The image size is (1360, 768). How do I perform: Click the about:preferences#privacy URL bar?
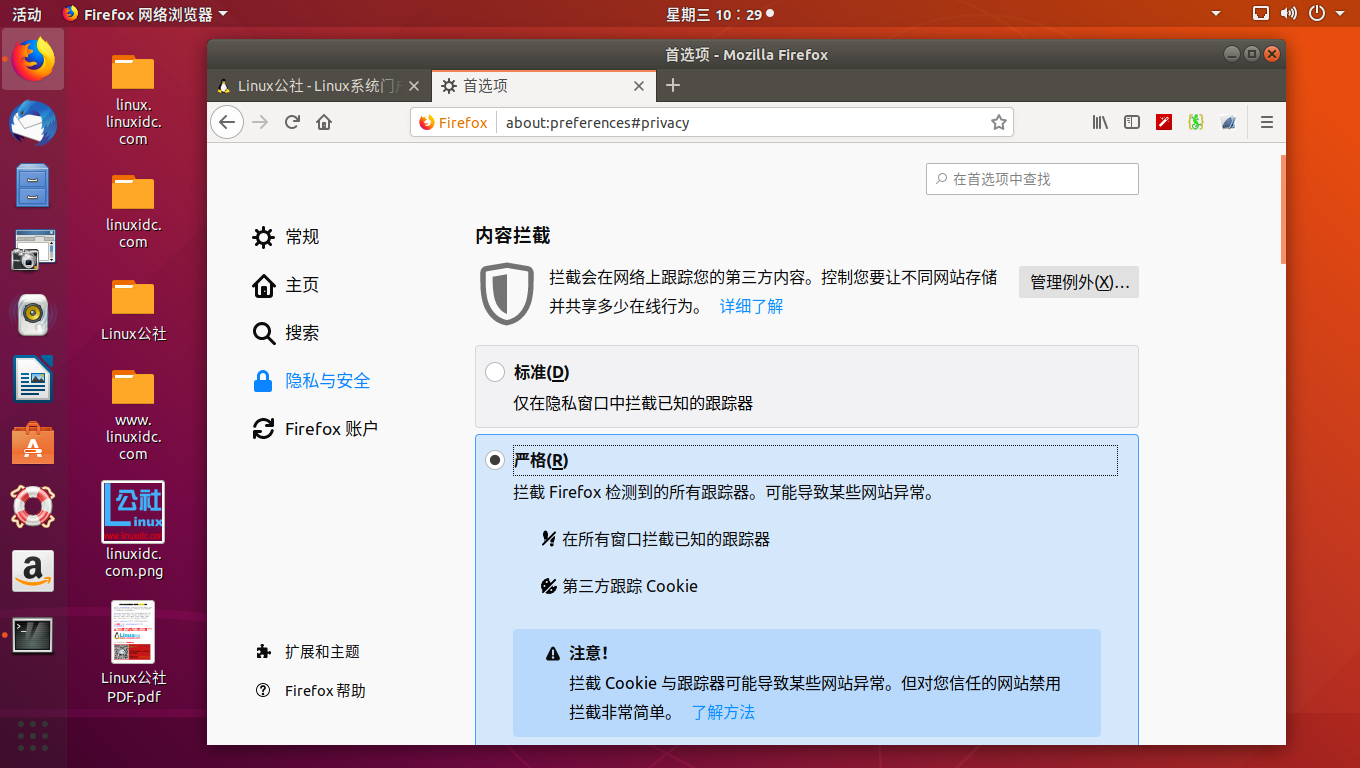741,122
